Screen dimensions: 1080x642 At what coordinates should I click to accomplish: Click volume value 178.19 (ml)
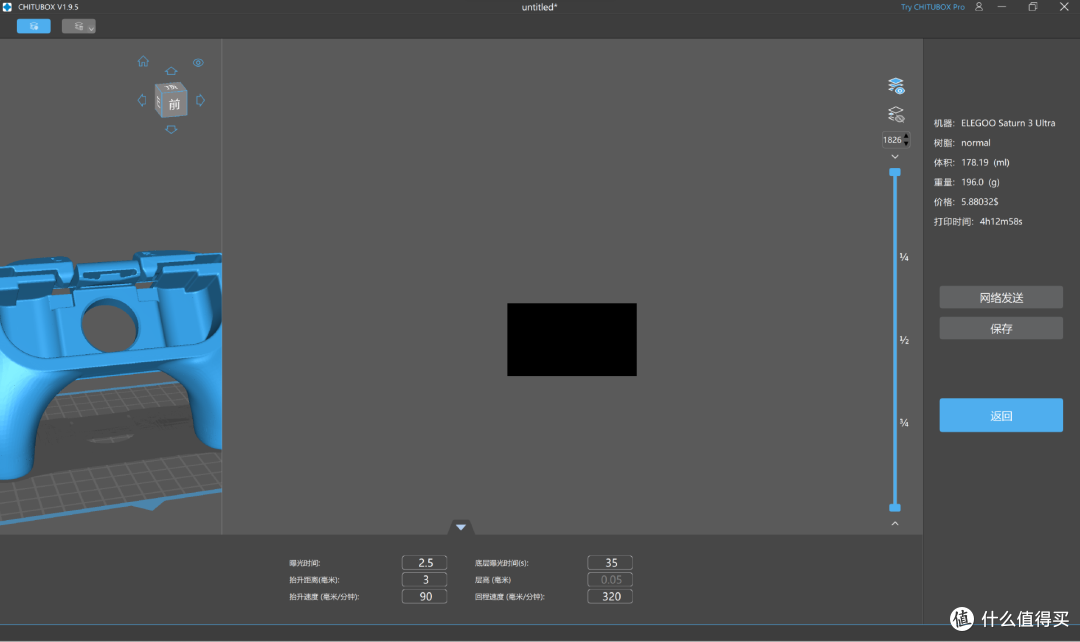point(985,163)
